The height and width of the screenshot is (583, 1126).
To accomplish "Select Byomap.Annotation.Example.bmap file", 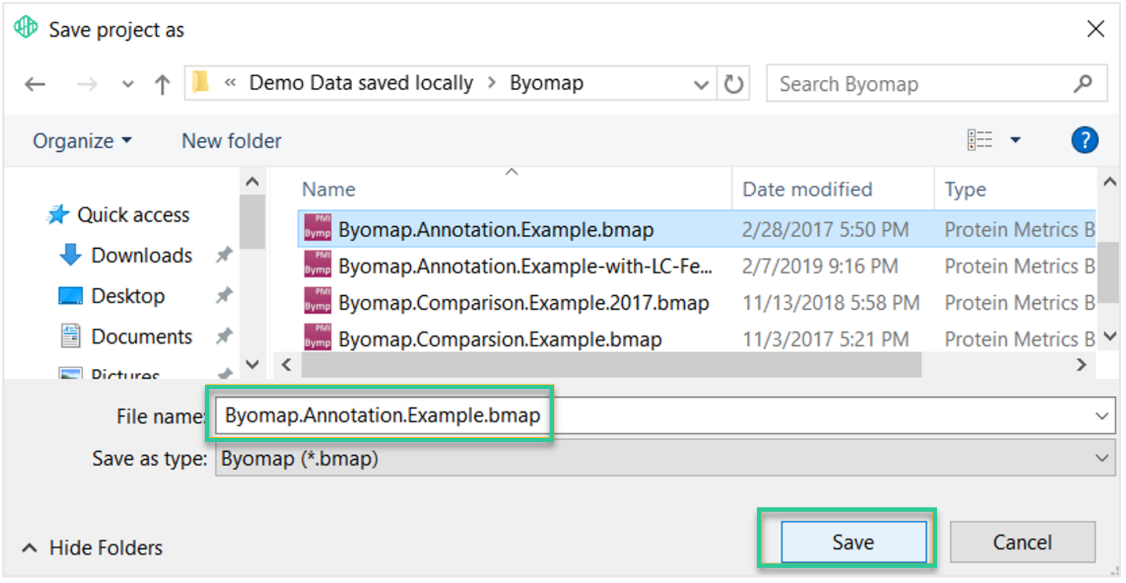I will (696, 230).
